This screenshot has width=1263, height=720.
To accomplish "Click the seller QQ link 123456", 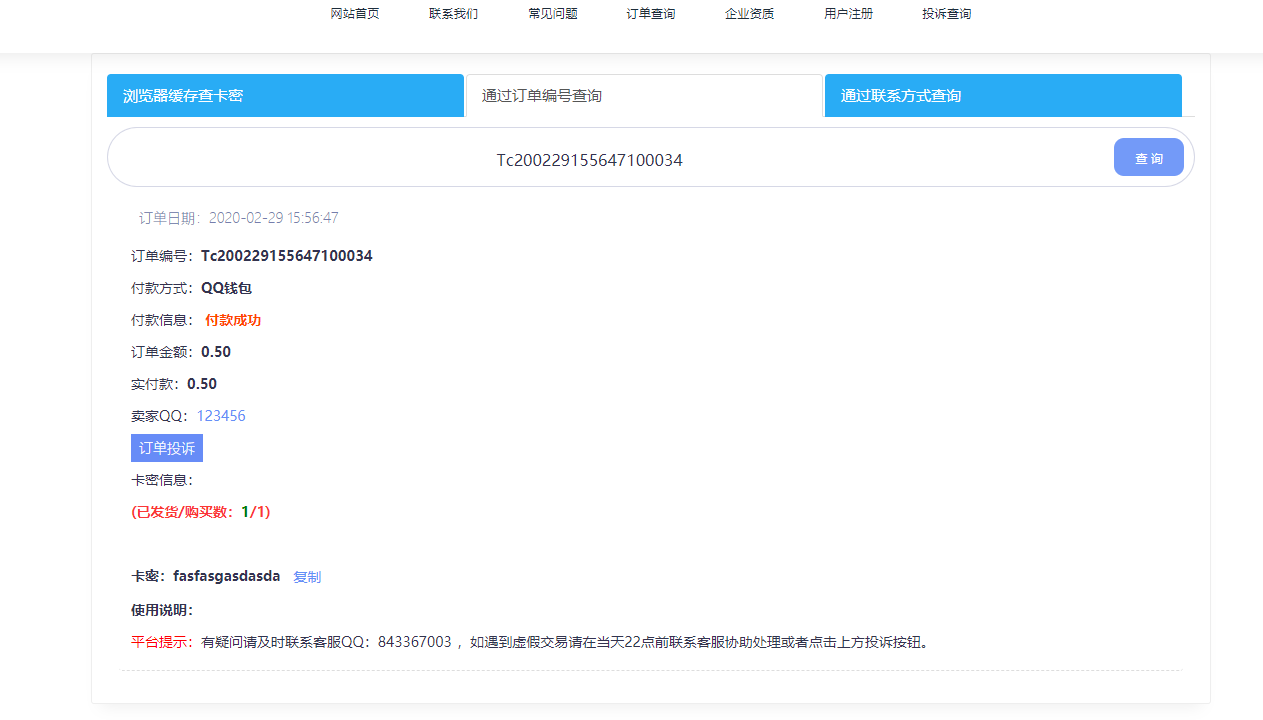I will coord(221,416).
